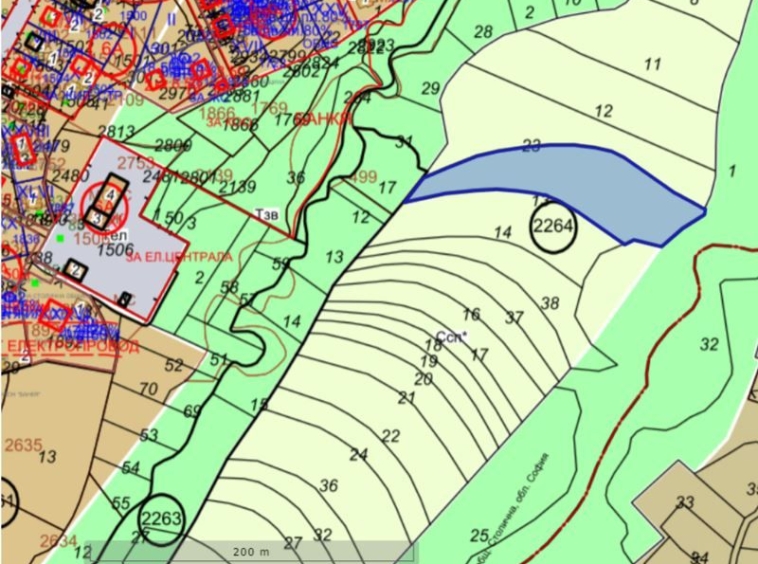Image resolution: width=758 pixels, height=564 pixels.
Task: Click the brown 2635 label
Action: (x=23, y=445)
